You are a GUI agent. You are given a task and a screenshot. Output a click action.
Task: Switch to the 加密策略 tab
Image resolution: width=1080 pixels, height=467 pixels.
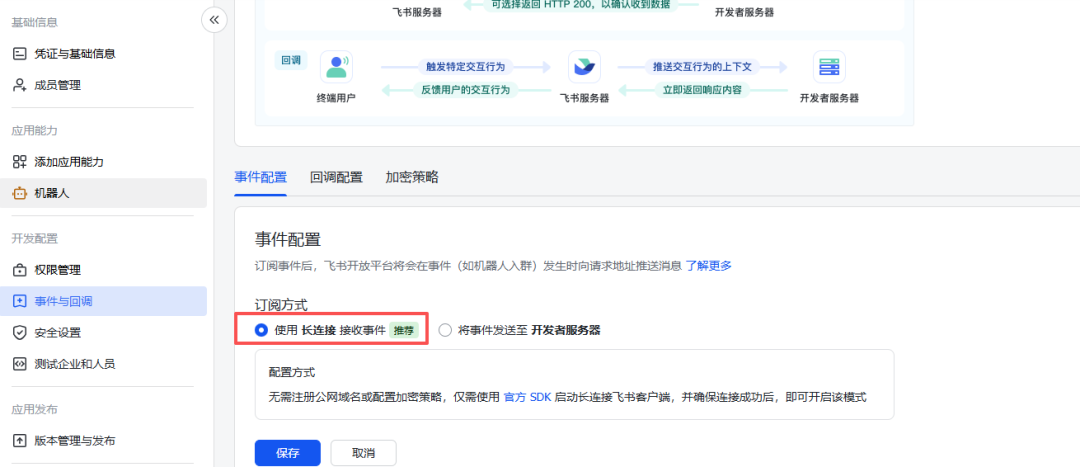[x=412, y=177]
